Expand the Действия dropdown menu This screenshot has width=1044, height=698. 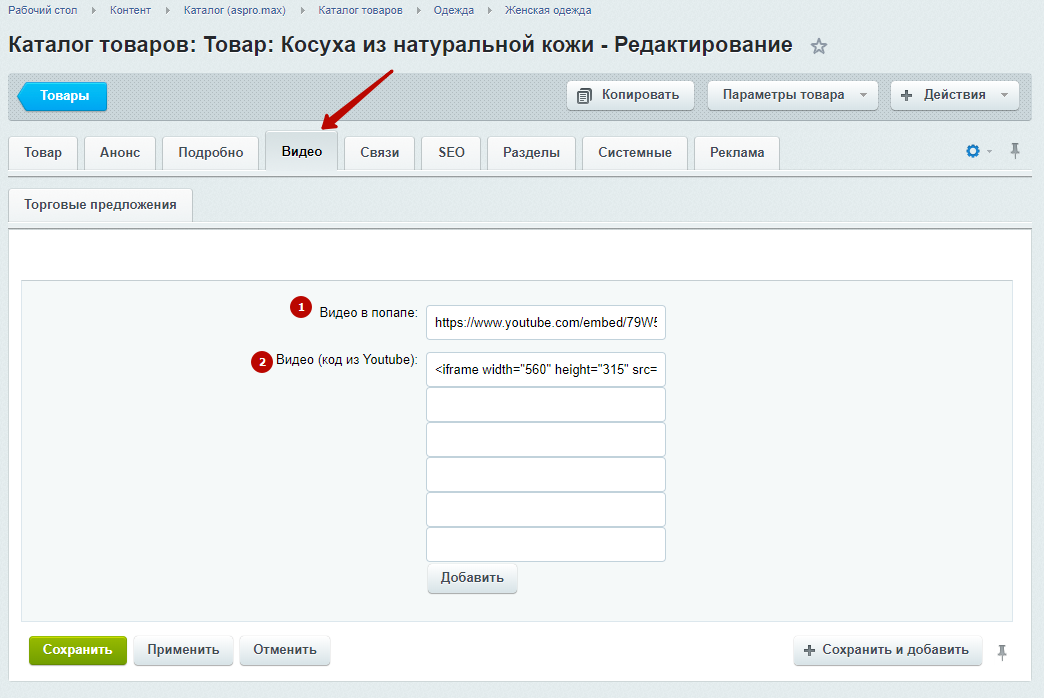[x=954, y=95]
